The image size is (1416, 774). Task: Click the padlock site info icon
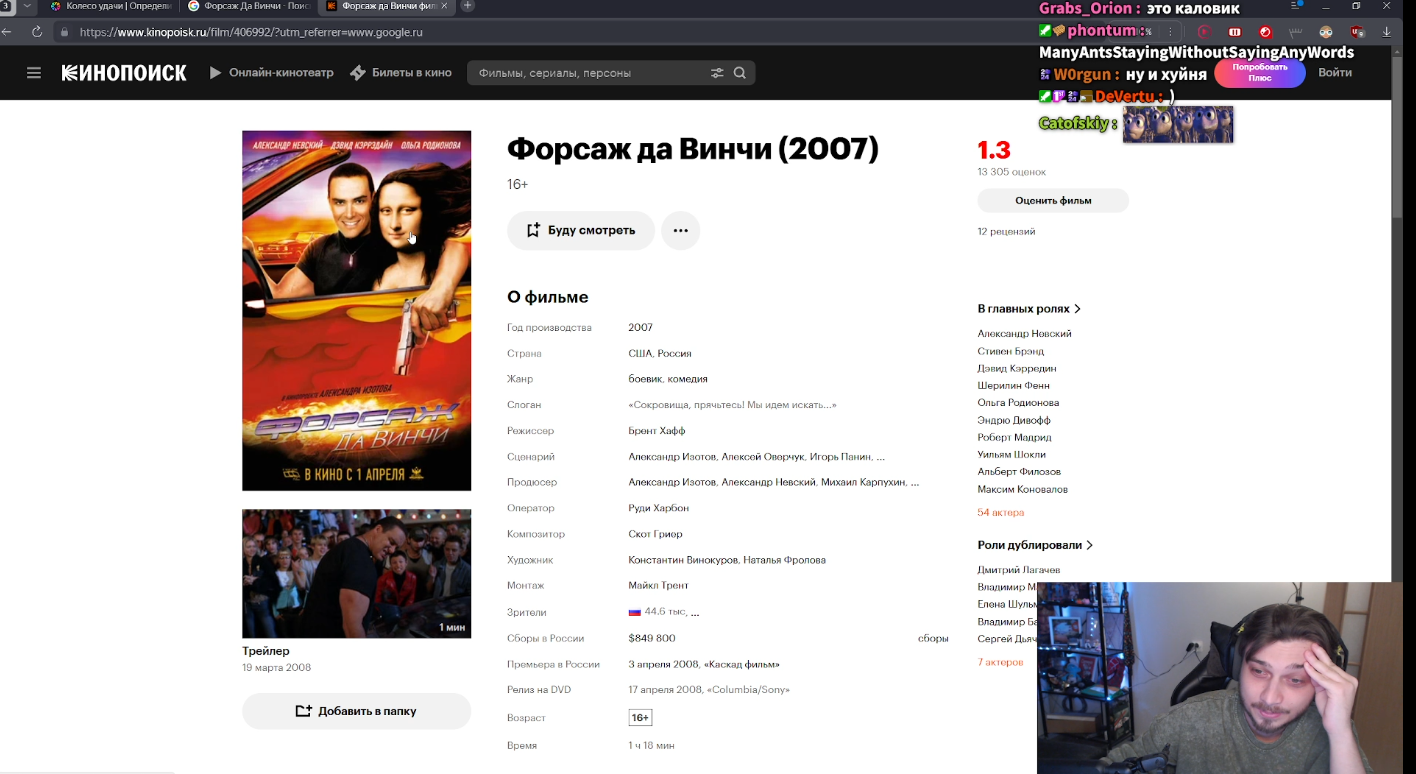pyautogui.click(x=65, y=32)
